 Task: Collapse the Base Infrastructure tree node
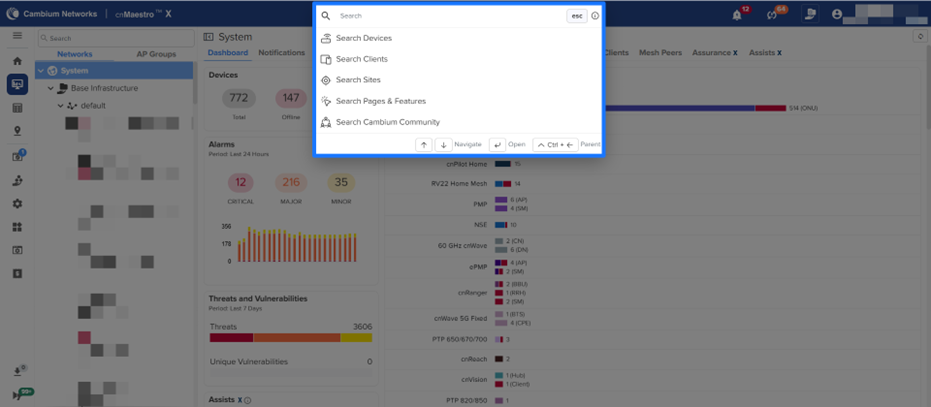(52, 88)
